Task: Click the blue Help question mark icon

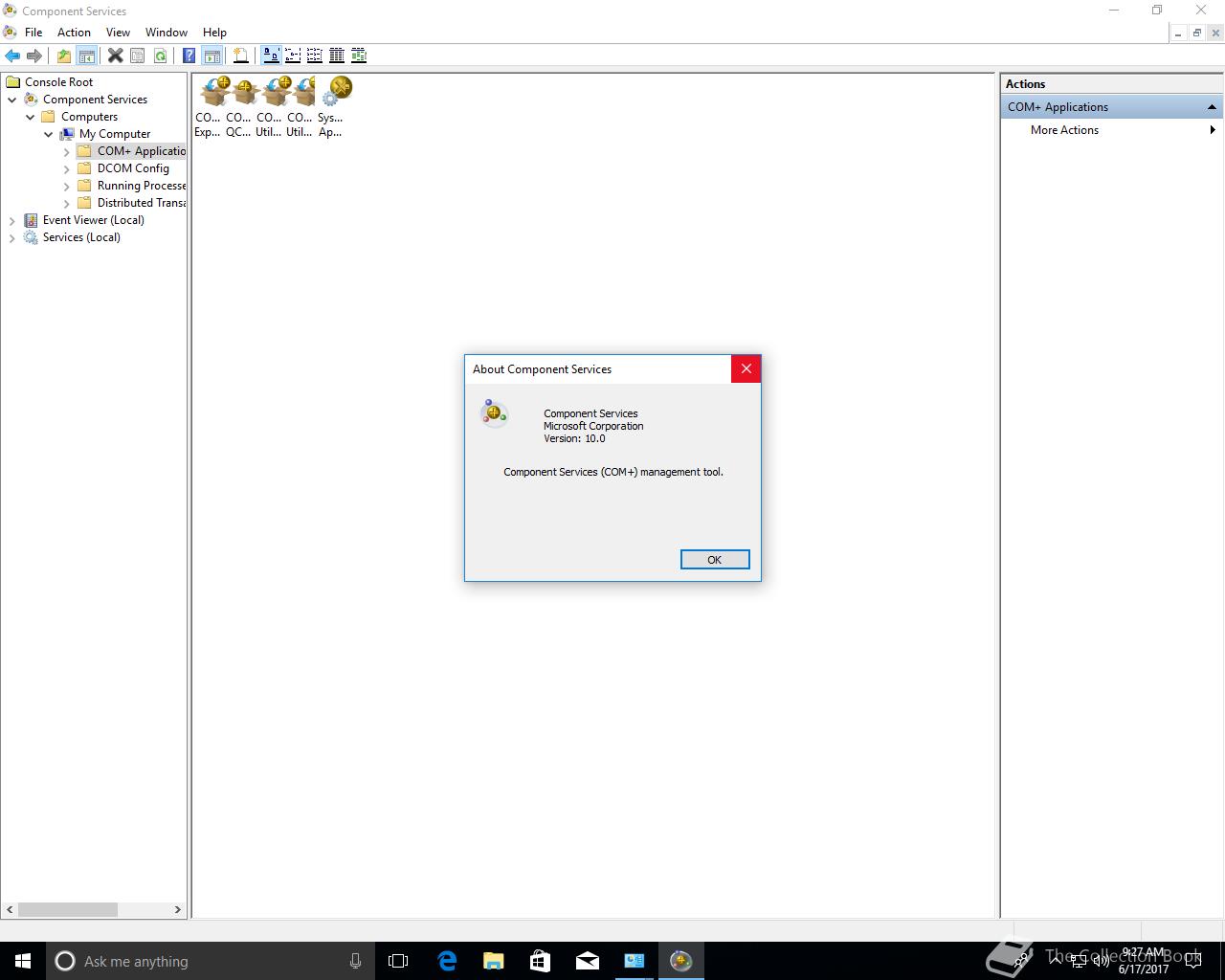Action: [x=189, y=56]
